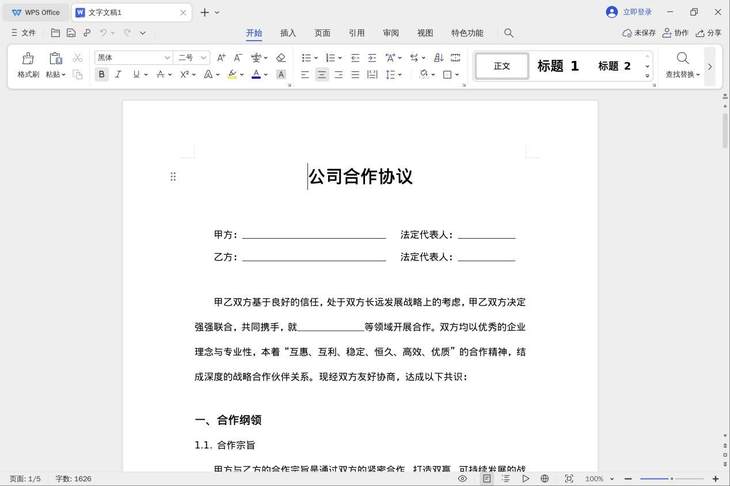Click the increase font size icon

click(221, 58)
